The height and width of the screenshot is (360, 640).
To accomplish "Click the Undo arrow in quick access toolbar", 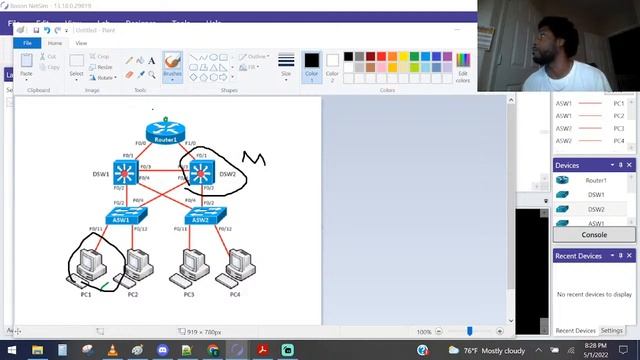I will [47, 30].
